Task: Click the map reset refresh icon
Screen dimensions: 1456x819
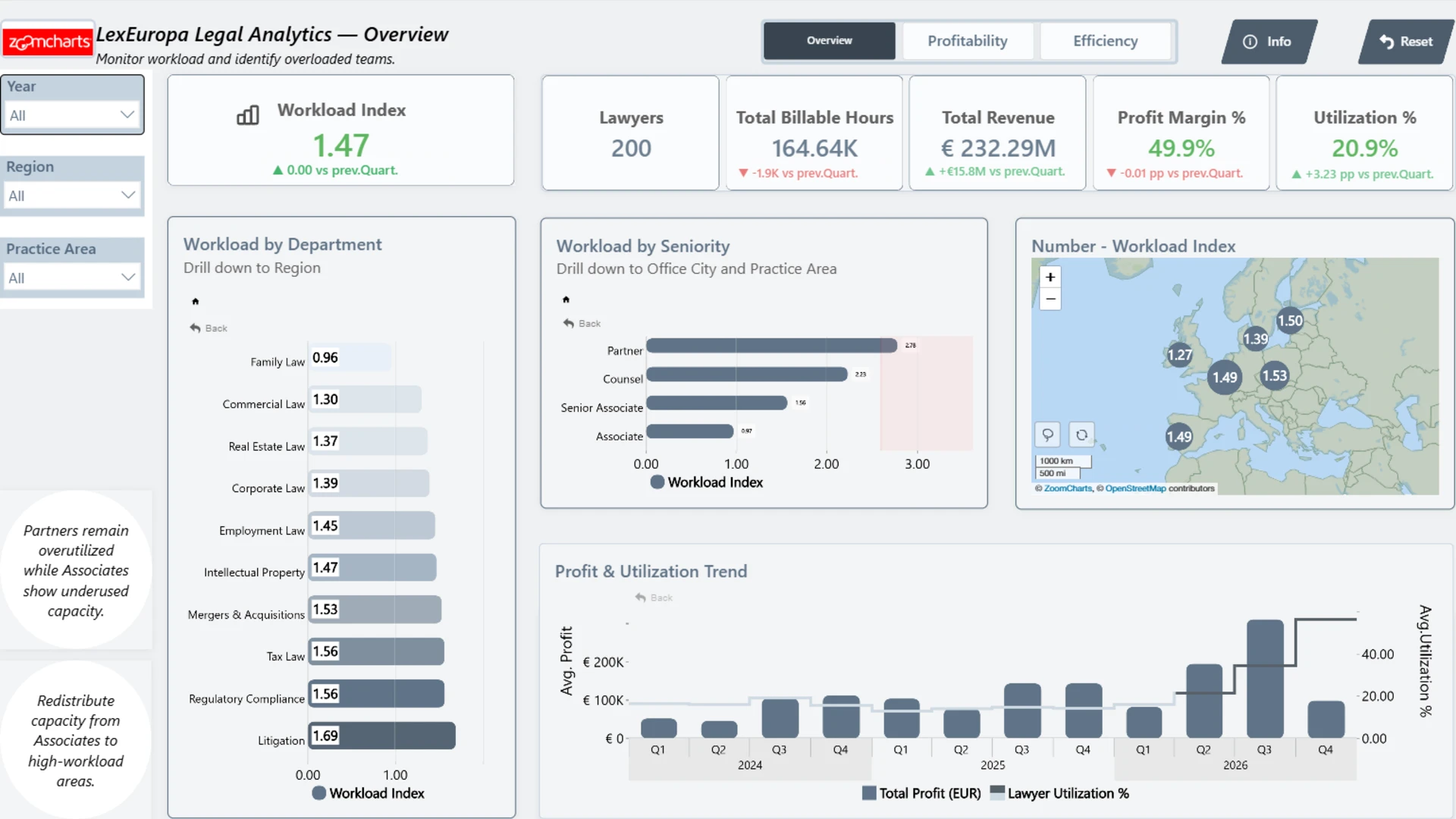Action: pyautogui.click(x=1081, y=435)
